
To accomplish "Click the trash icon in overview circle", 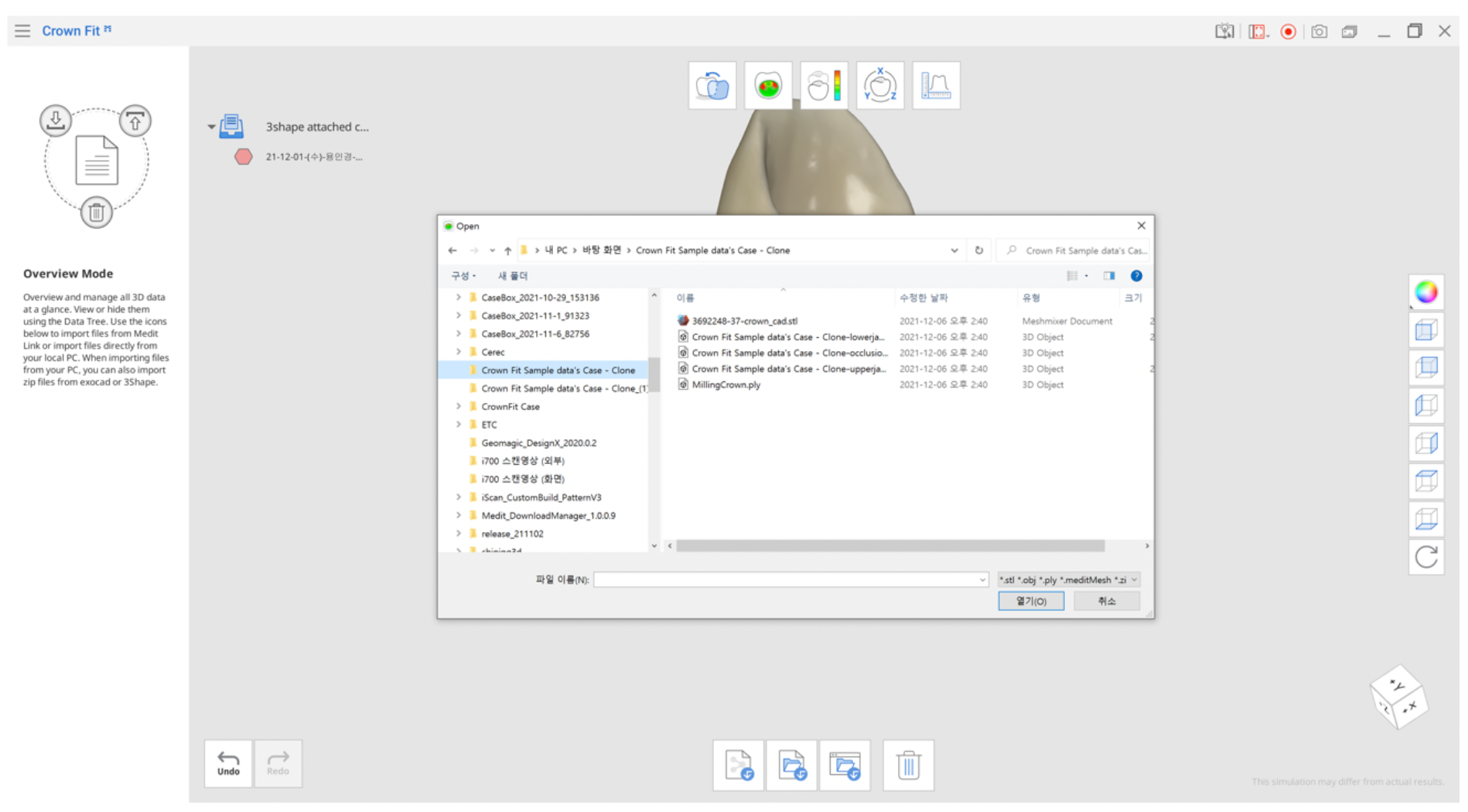I will (x=97, y=212).
